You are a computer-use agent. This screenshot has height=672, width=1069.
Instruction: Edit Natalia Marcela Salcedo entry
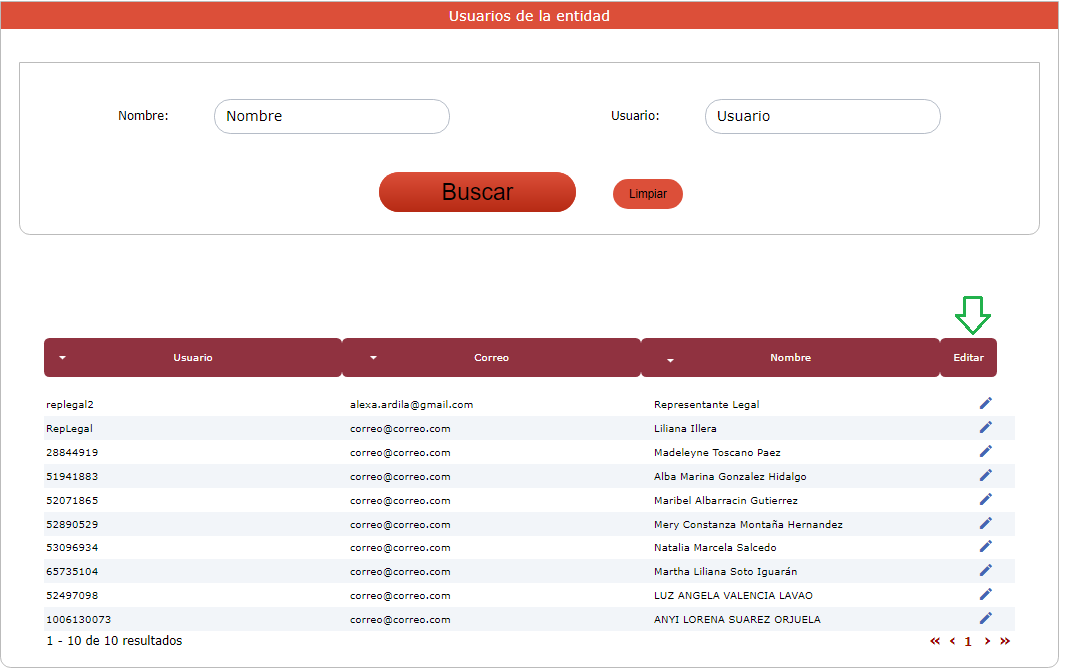tap(985, 546)
